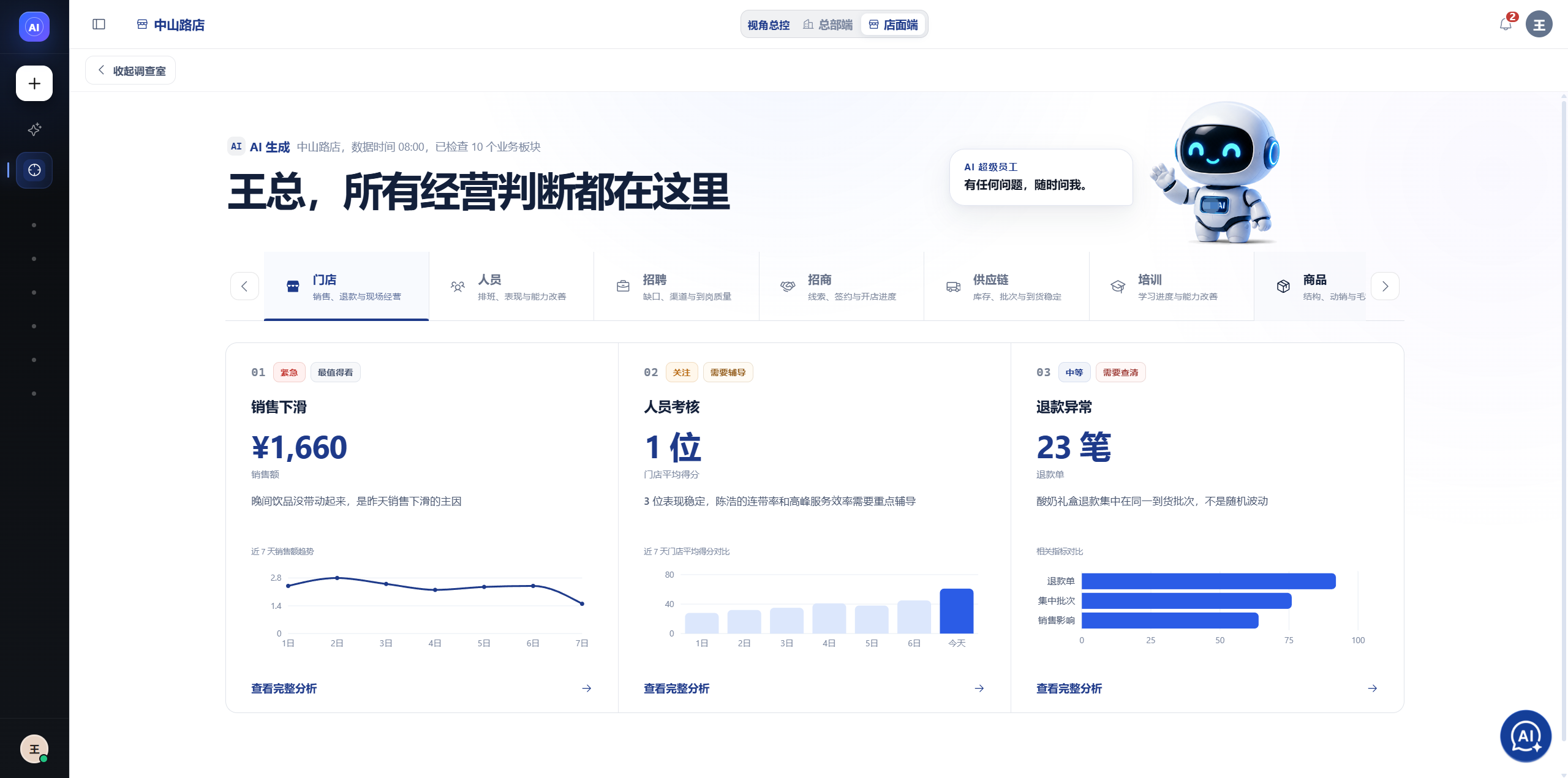Screen dimensions: 1568x778
Task: Click the 销售影响 bar in the comparison chart
Action: click(1170, 621)
